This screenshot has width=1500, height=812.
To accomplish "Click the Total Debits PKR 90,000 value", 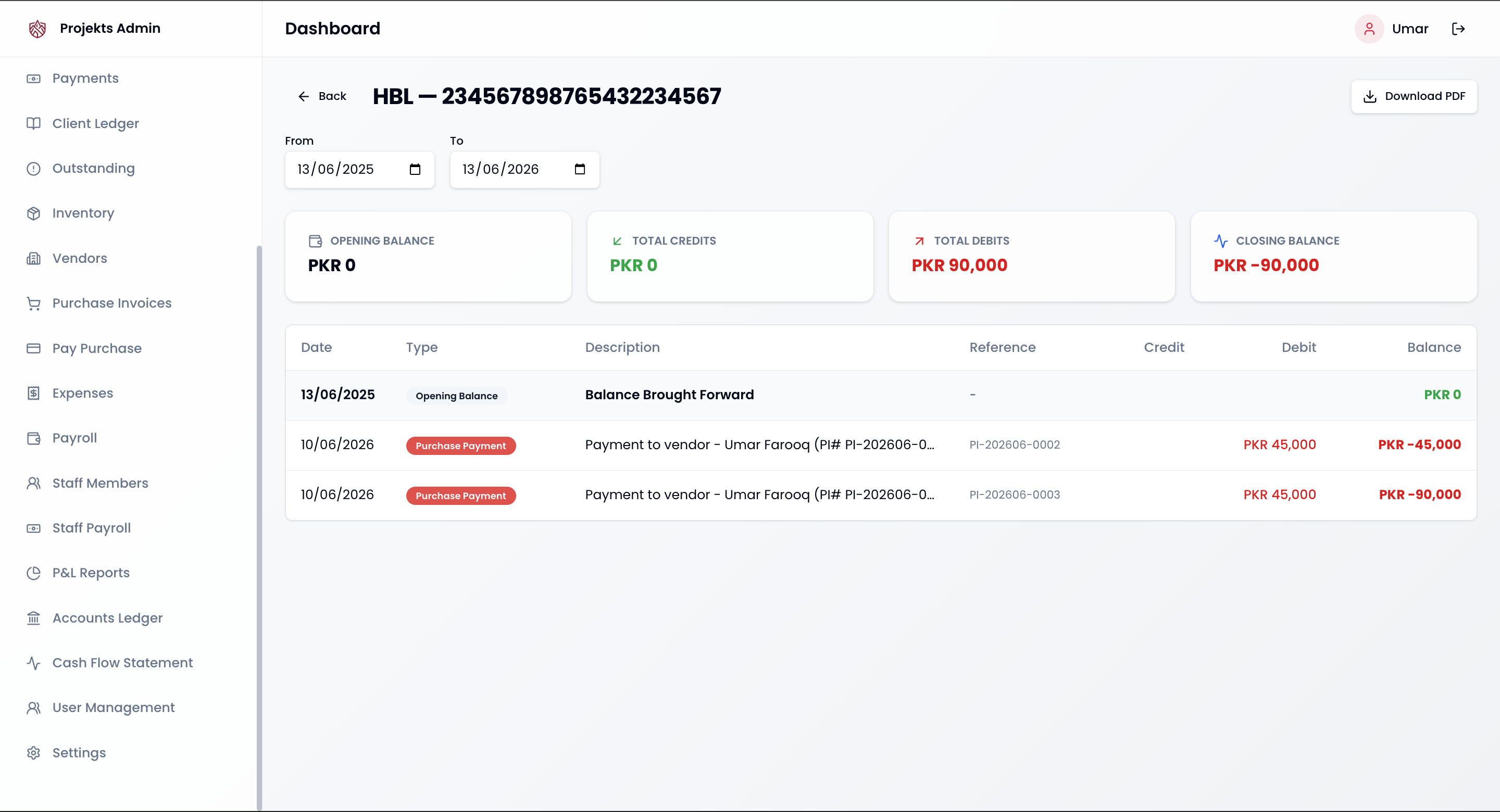I will pos(959,265).
